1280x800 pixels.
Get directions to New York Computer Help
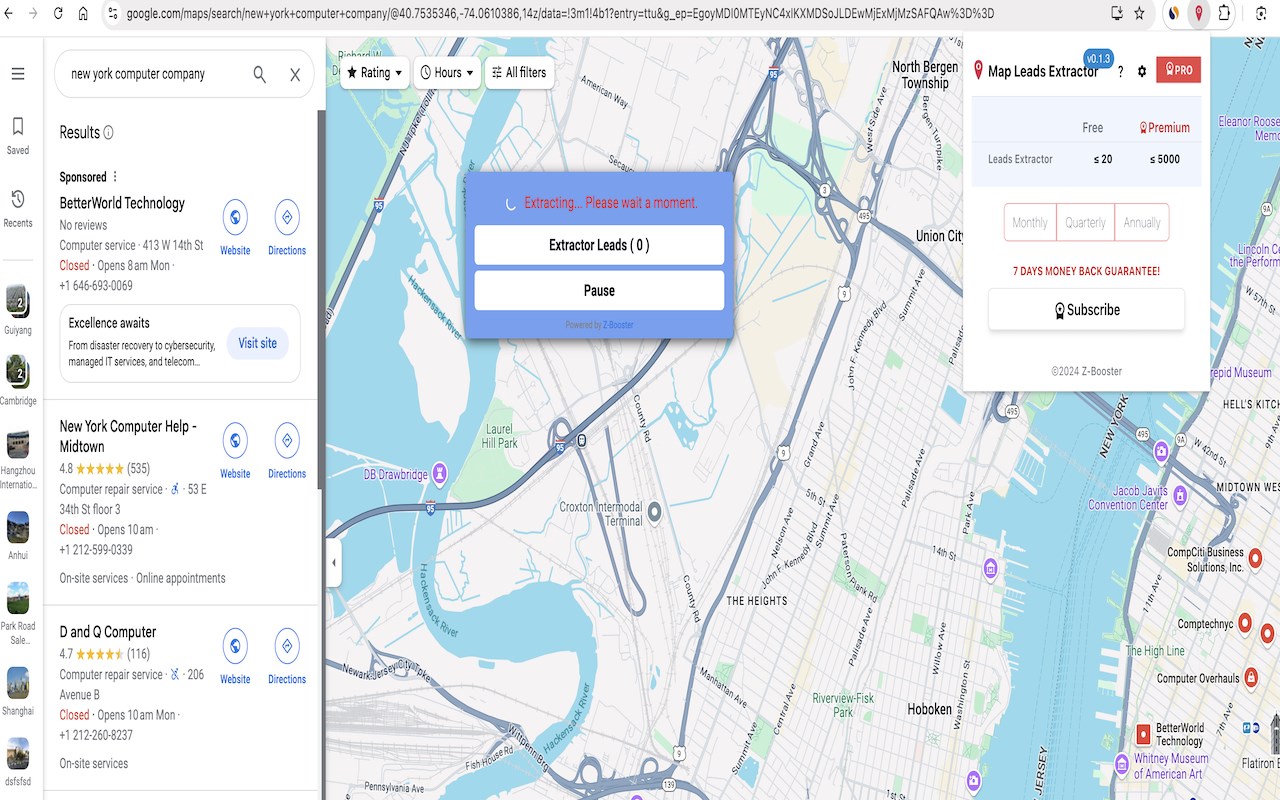click(x=287, y=440)
